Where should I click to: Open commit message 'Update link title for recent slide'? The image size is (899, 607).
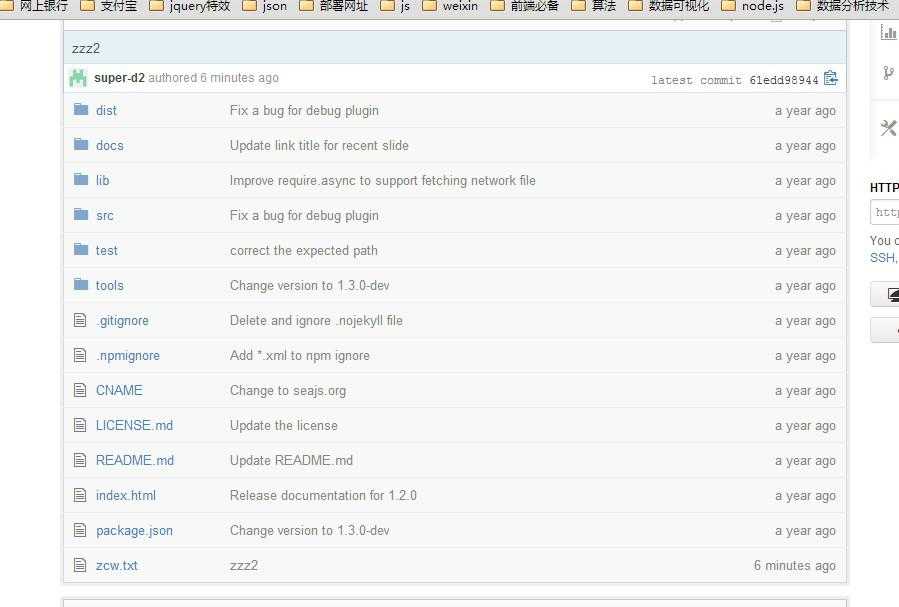tap(319, 146)
